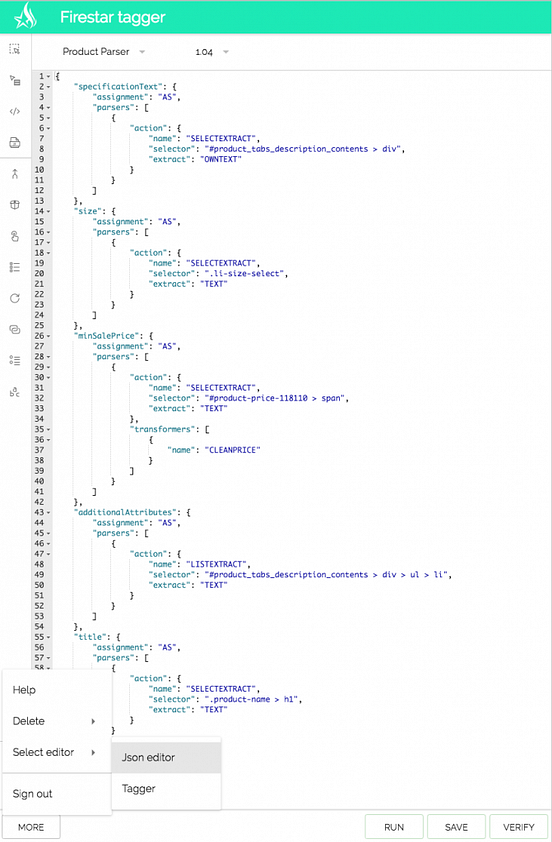Screen dimensions: 552x842
Task: Open the Product Parser dropdown
Action: click(104, 52)
